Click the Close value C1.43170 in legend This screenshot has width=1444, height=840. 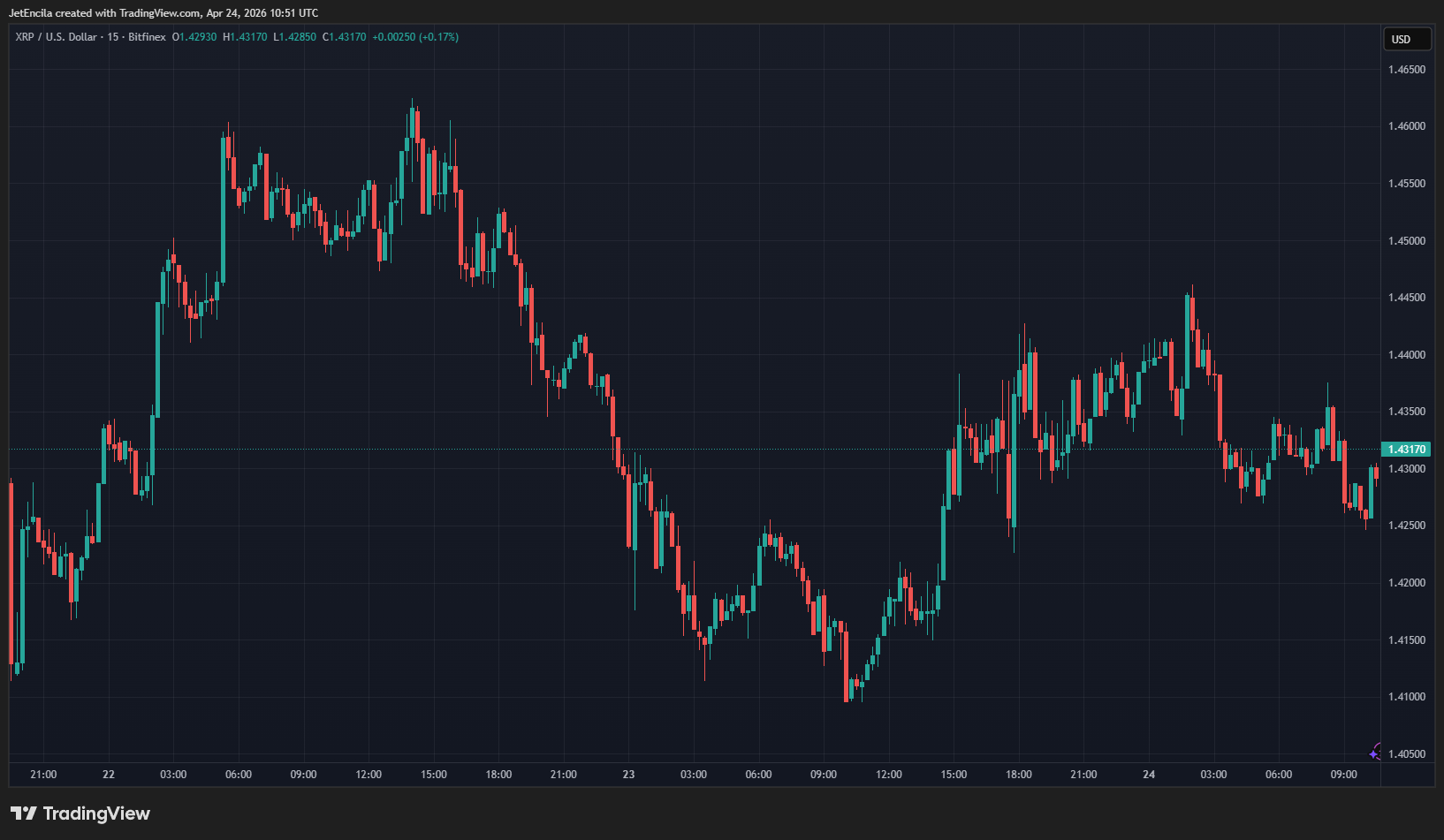coord(344,37)
